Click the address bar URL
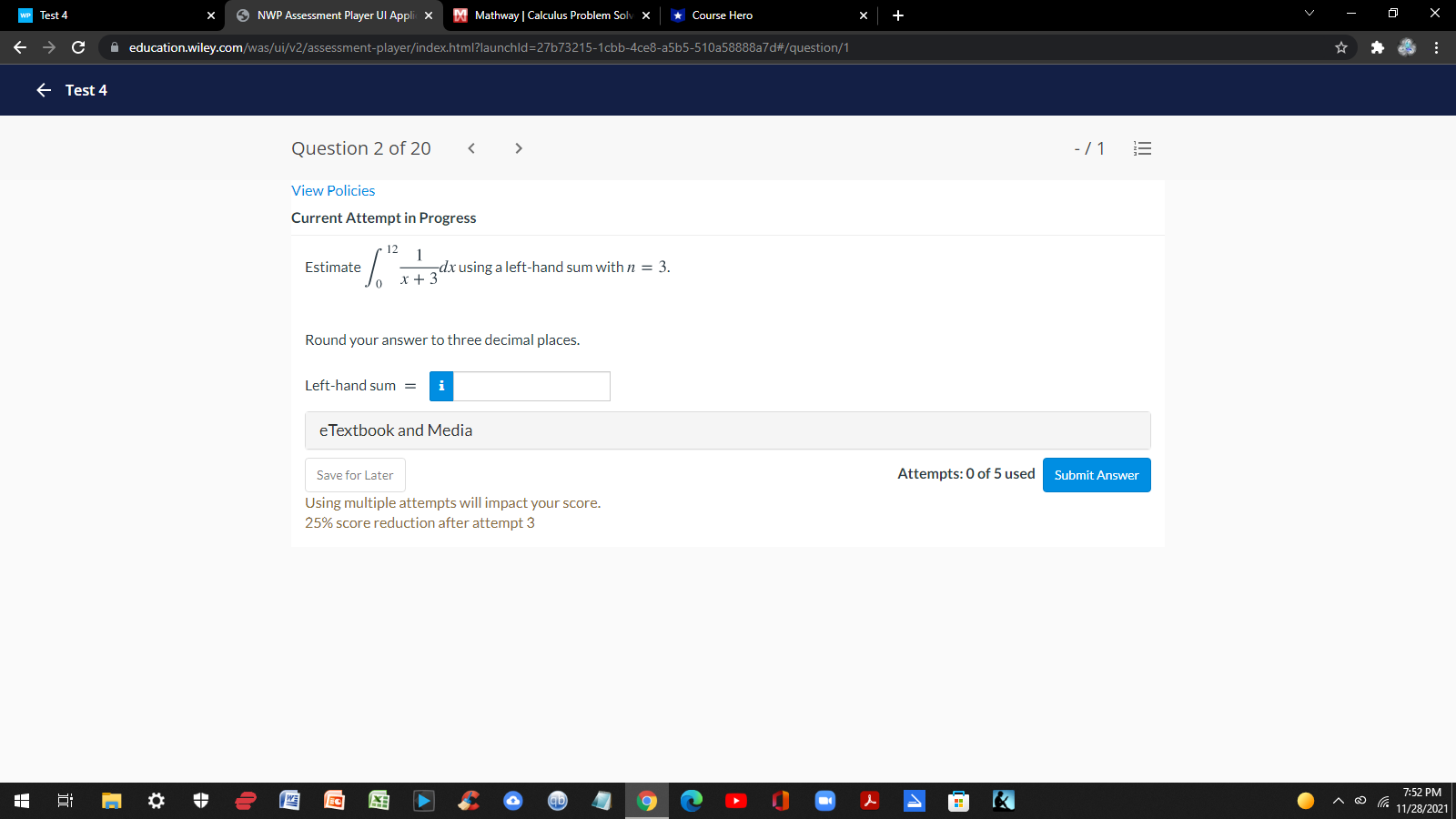 point(489,47)
